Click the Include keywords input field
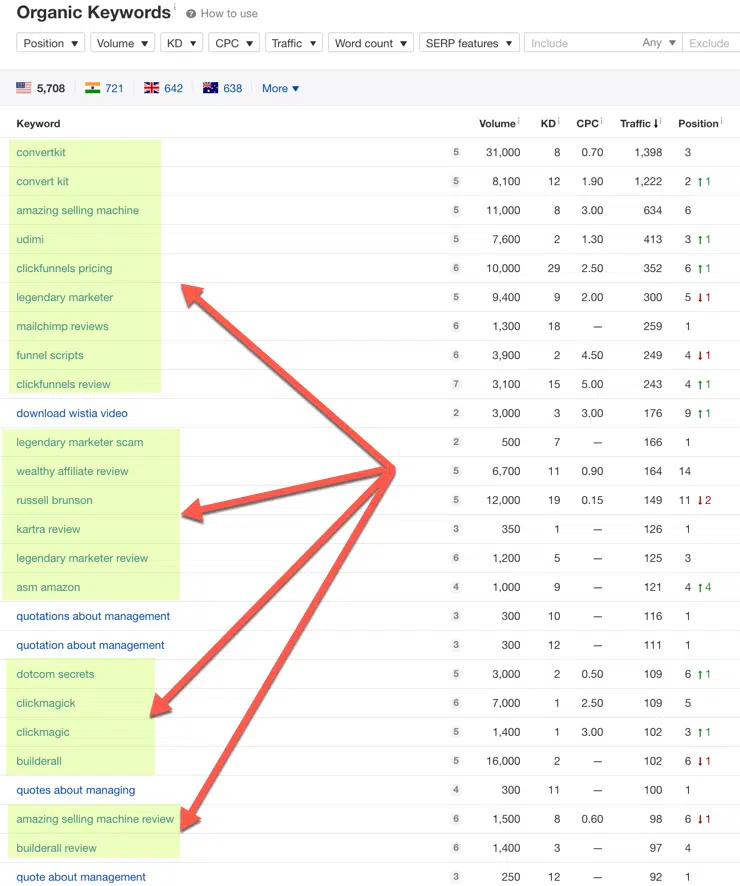Image resolution: width=740 pixels, height=886 pixels. tap(582, 43)
